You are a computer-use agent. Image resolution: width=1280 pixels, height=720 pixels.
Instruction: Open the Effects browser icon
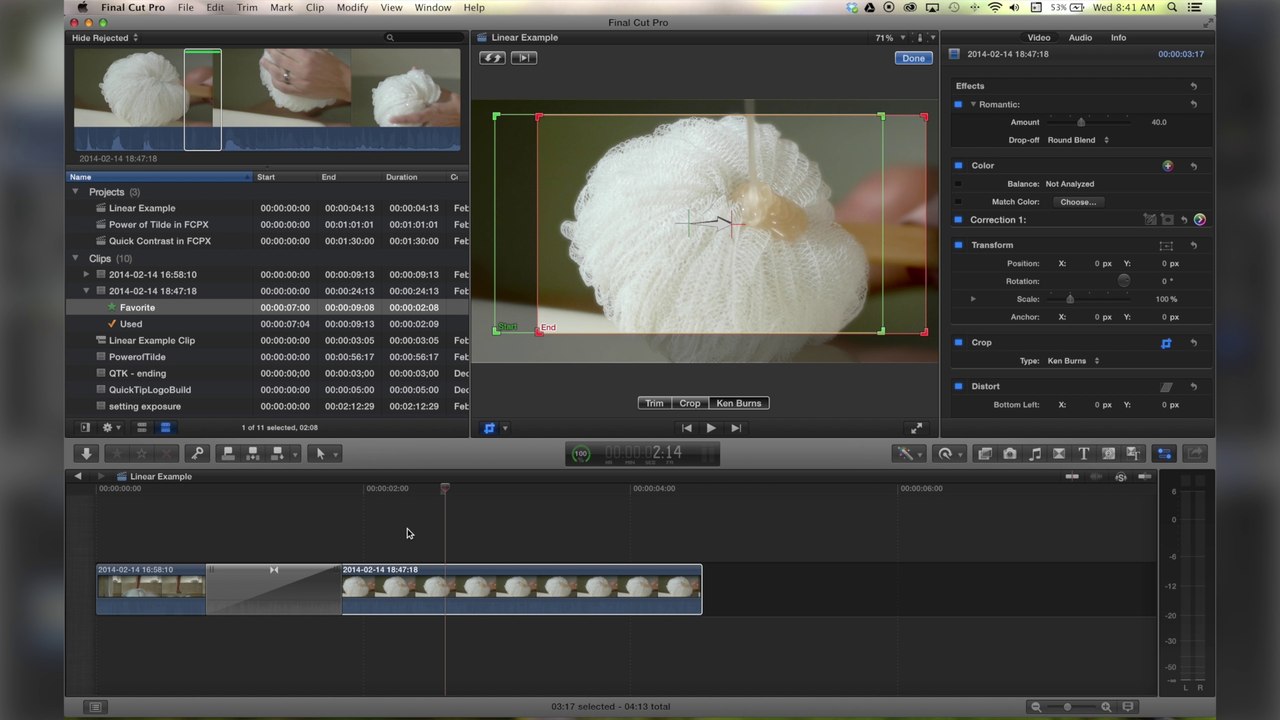[x=985, y=454]
